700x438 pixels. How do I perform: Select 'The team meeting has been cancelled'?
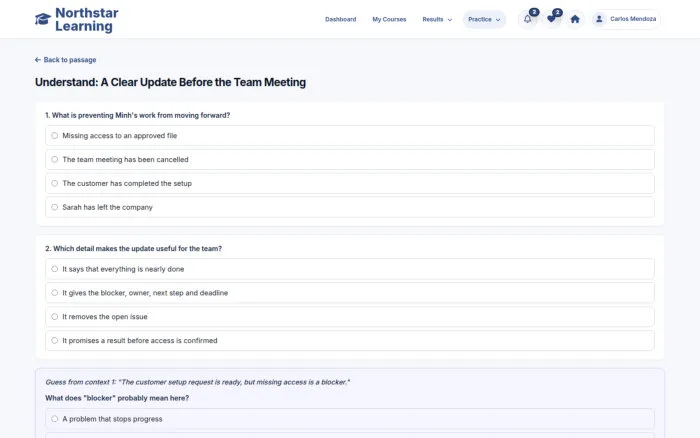[350, 159]
